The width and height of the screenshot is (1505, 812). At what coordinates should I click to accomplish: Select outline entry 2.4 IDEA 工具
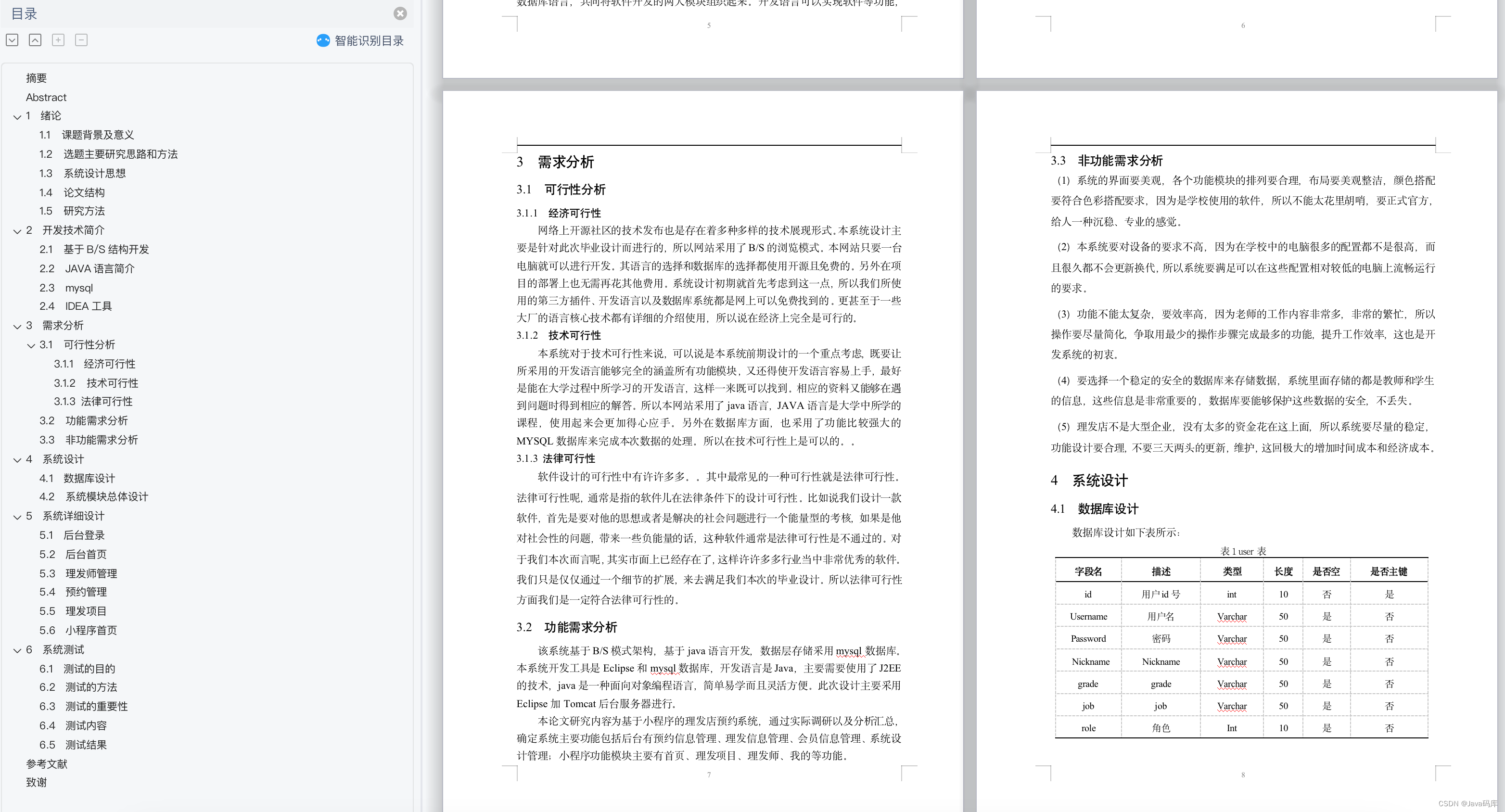tap(76, 306)
